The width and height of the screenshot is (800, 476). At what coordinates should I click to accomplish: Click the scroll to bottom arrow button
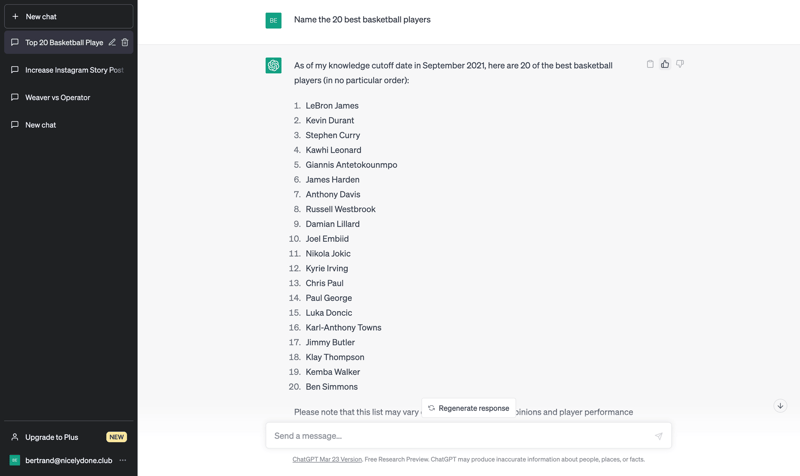[x=780, y=406]
